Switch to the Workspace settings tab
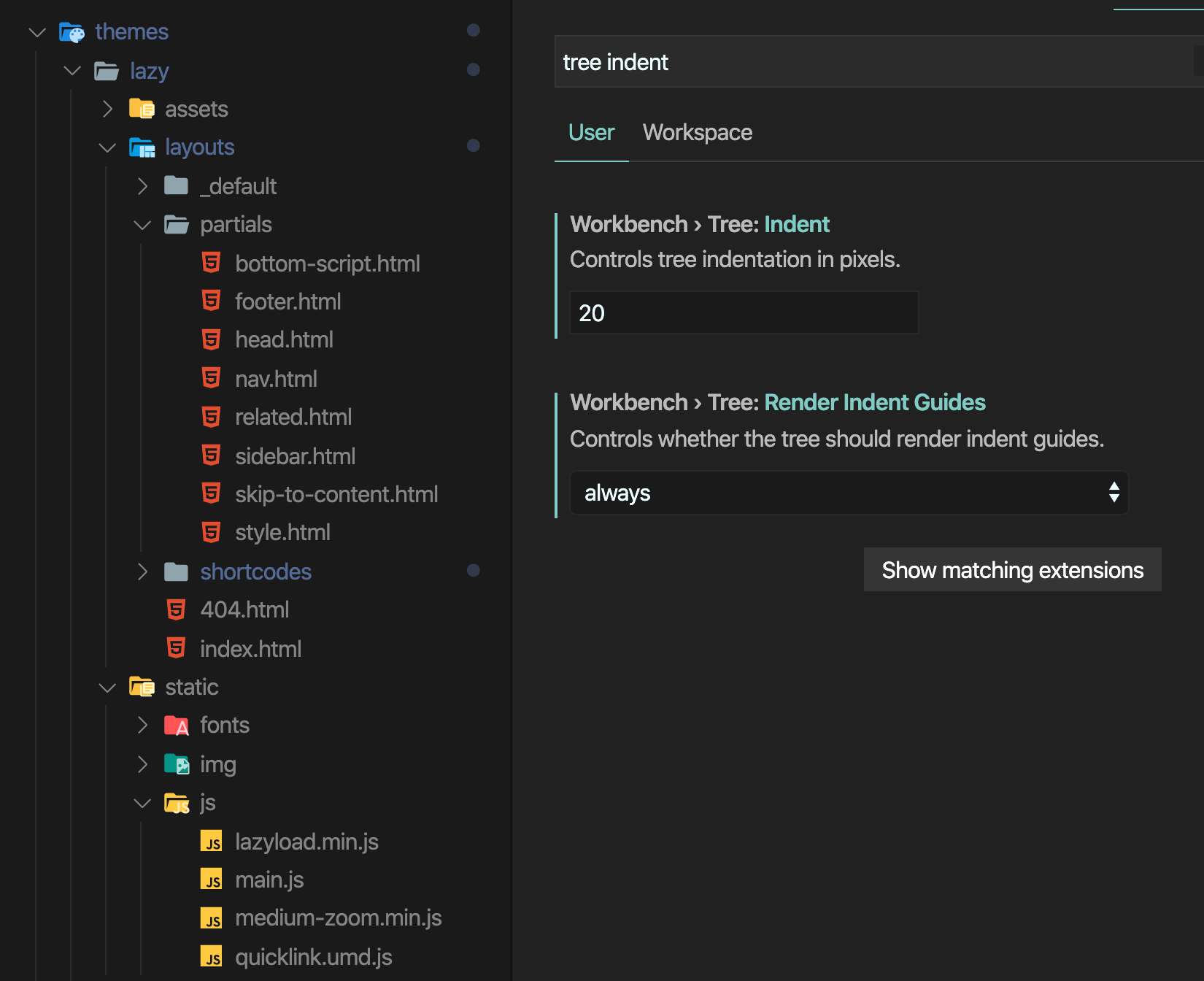This screenshot has width=1204, height=981. 698,132
